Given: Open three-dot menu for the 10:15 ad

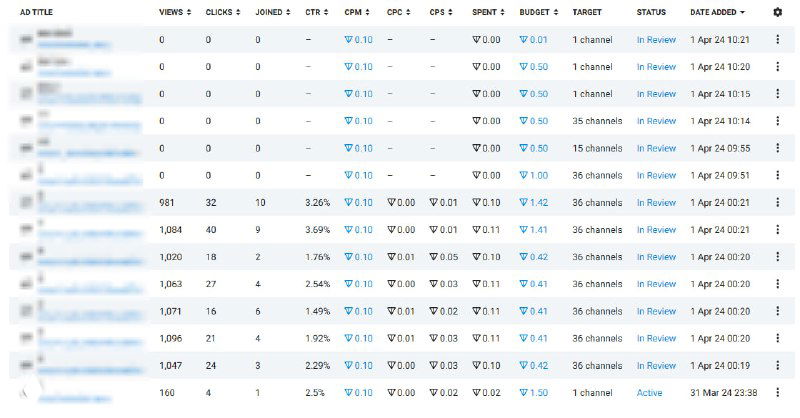Looking at the screenshot, I should point(778,94).
